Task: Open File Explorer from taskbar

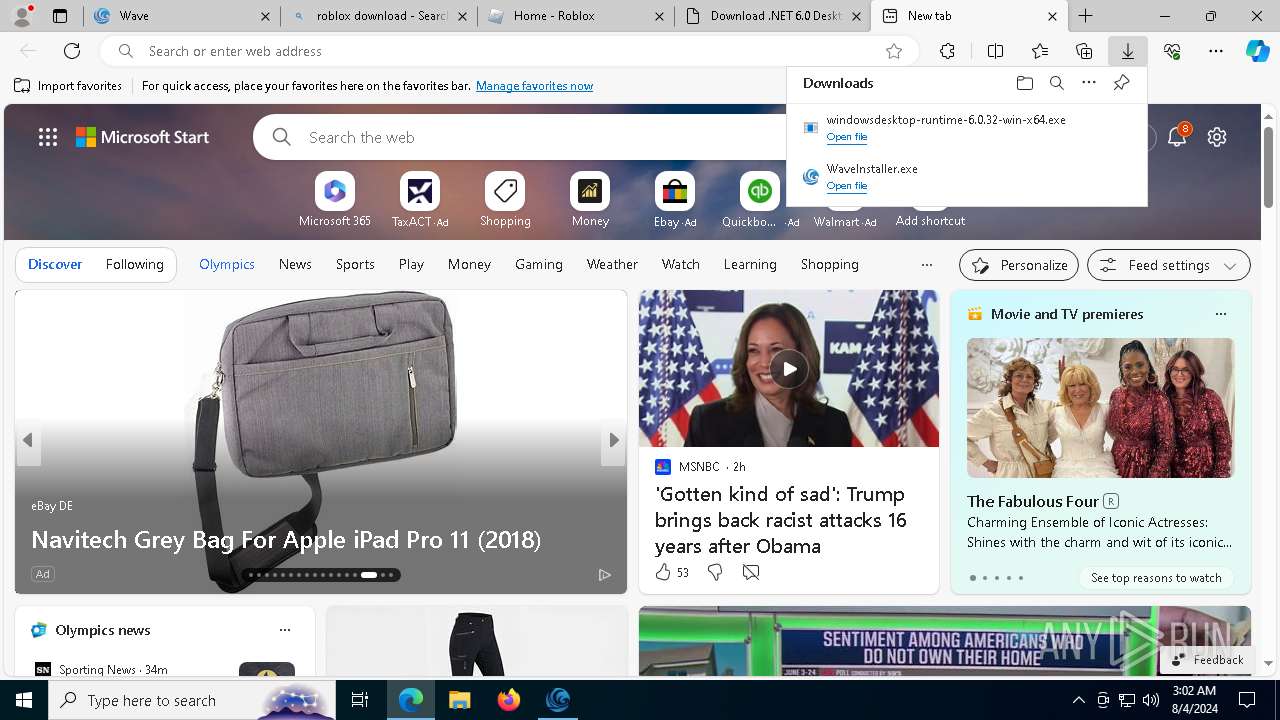Action: (x=459, y=700)
